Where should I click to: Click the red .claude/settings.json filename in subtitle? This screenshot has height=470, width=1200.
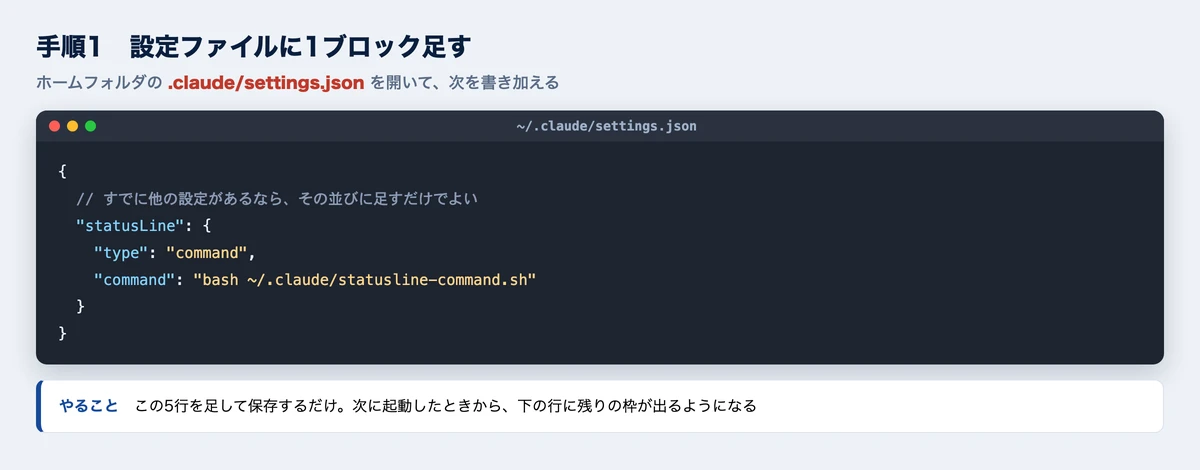pyautogui.click(x=265, y=83)
